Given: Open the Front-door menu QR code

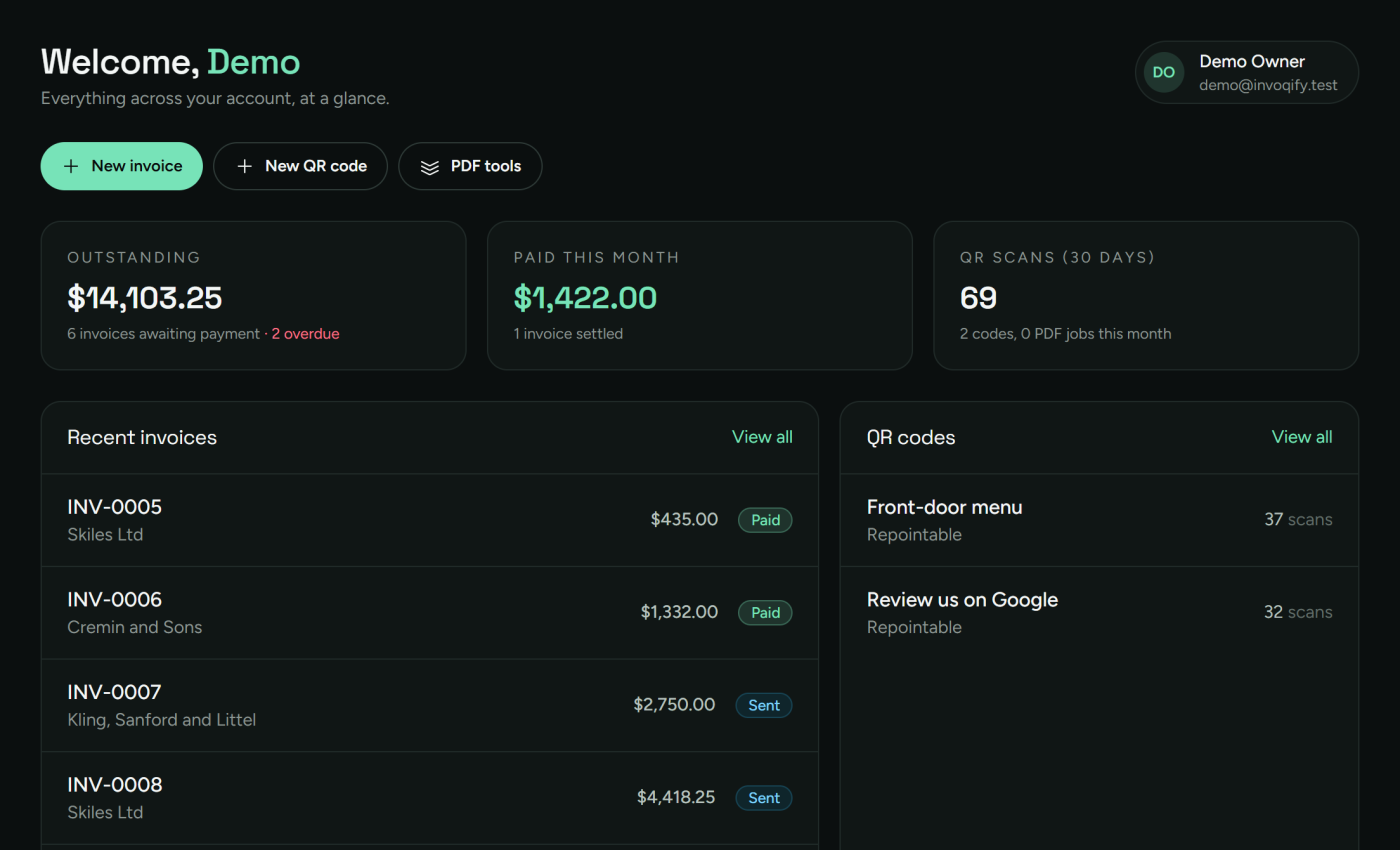Looking at the screenshot, I should (x=1099, y=520).
